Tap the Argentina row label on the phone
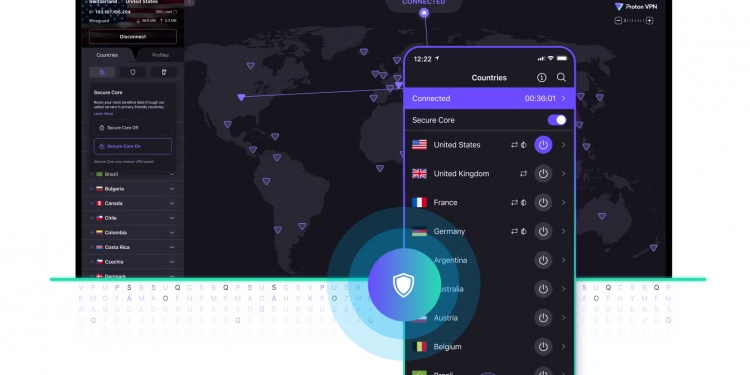Screen dimensions: 750x375 450,260
